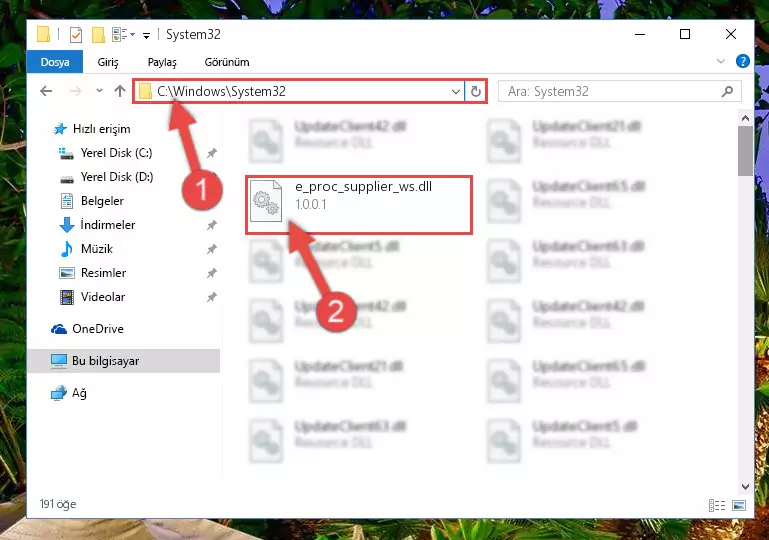The image size is (769, 540).
Task: Click the folder icon in title bar
Action: coord(43,34)
